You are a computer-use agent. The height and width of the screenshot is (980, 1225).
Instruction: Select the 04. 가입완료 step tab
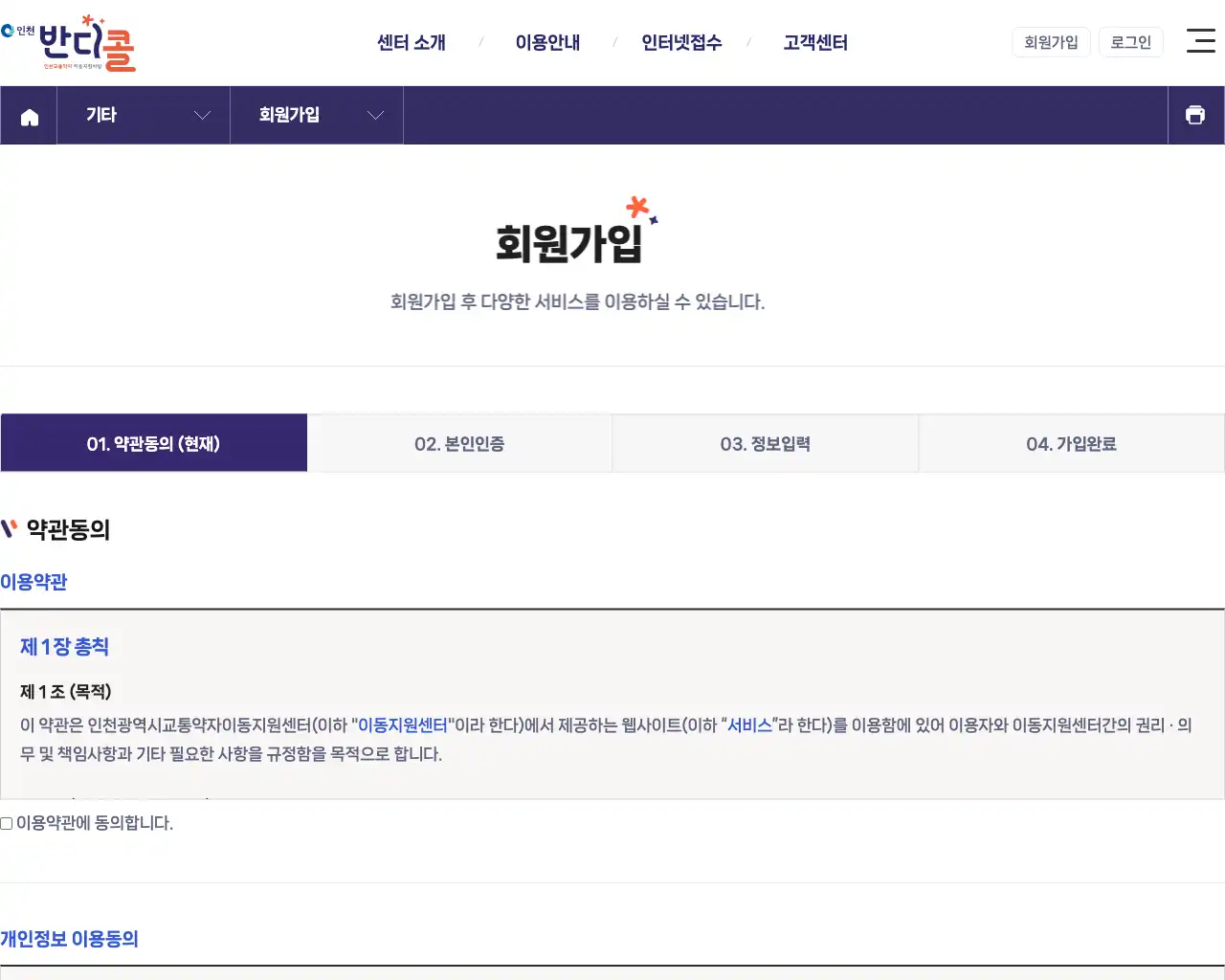coord(1072,443)
